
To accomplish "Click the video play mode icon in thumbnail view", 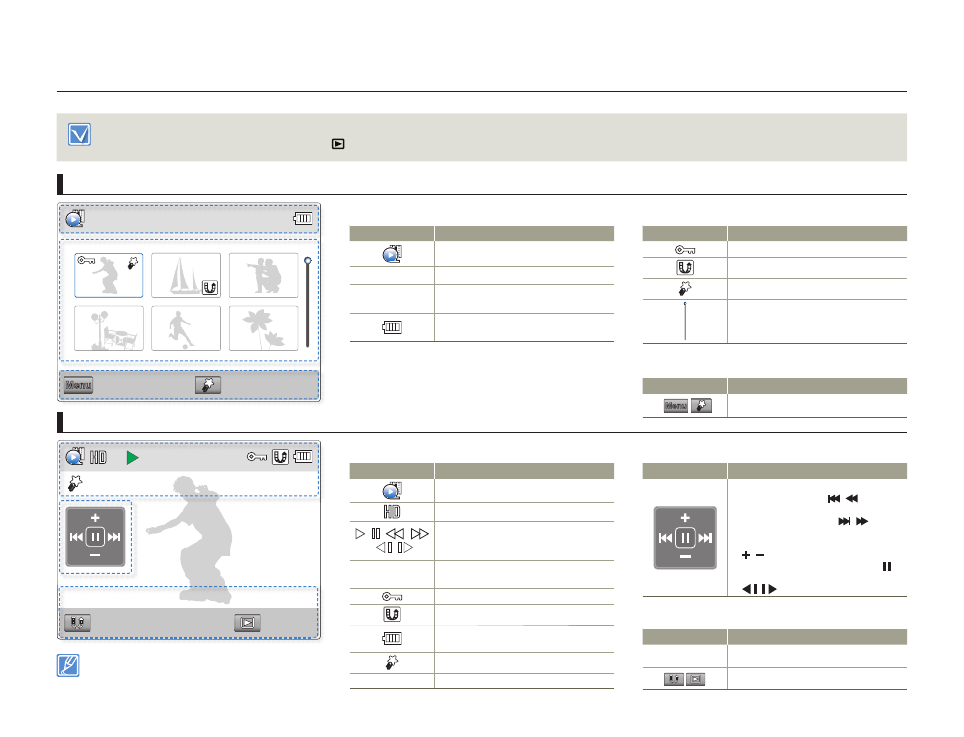I will coord(76,219).
